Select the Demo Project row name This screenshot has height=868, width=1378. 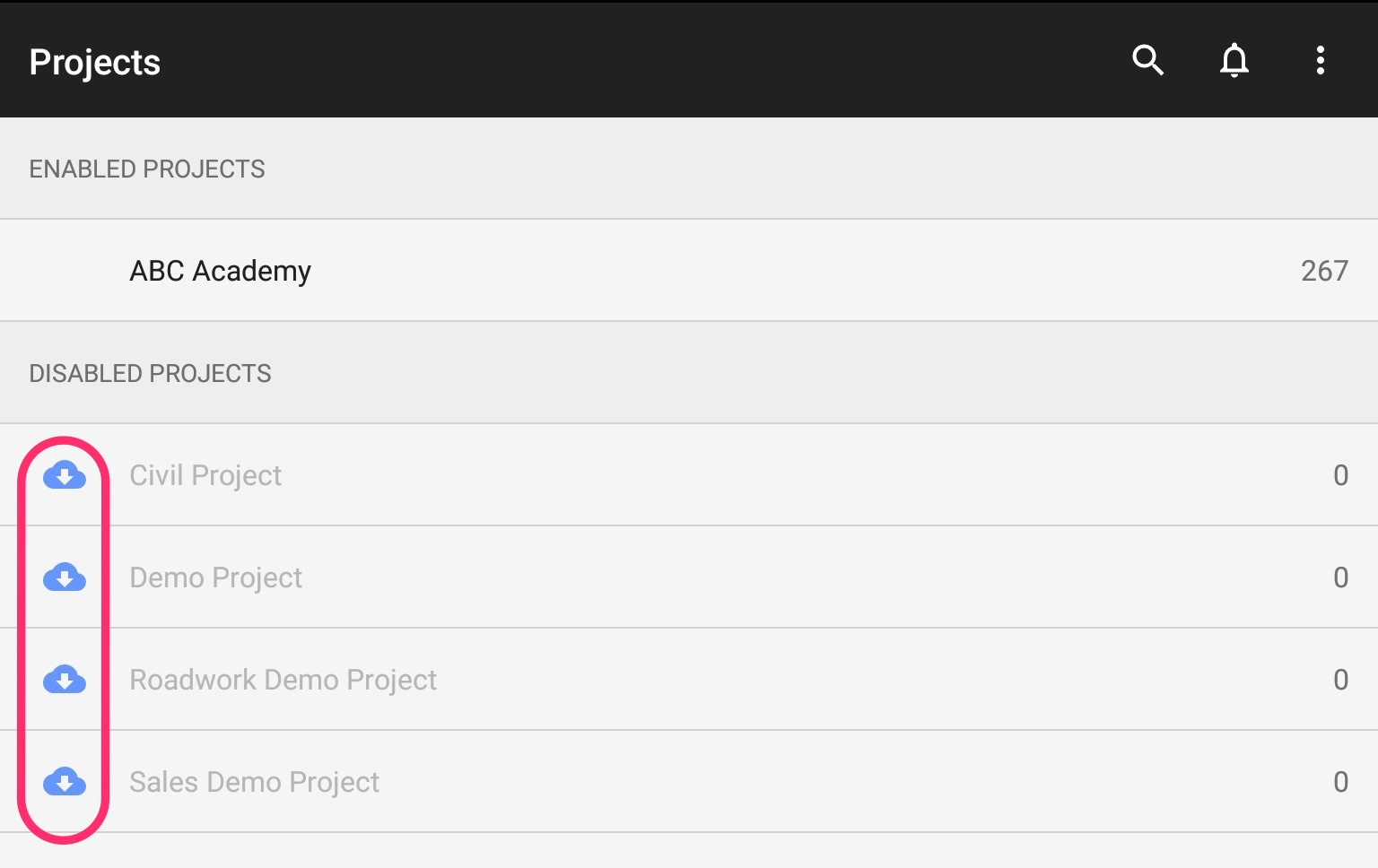[215, 577]
